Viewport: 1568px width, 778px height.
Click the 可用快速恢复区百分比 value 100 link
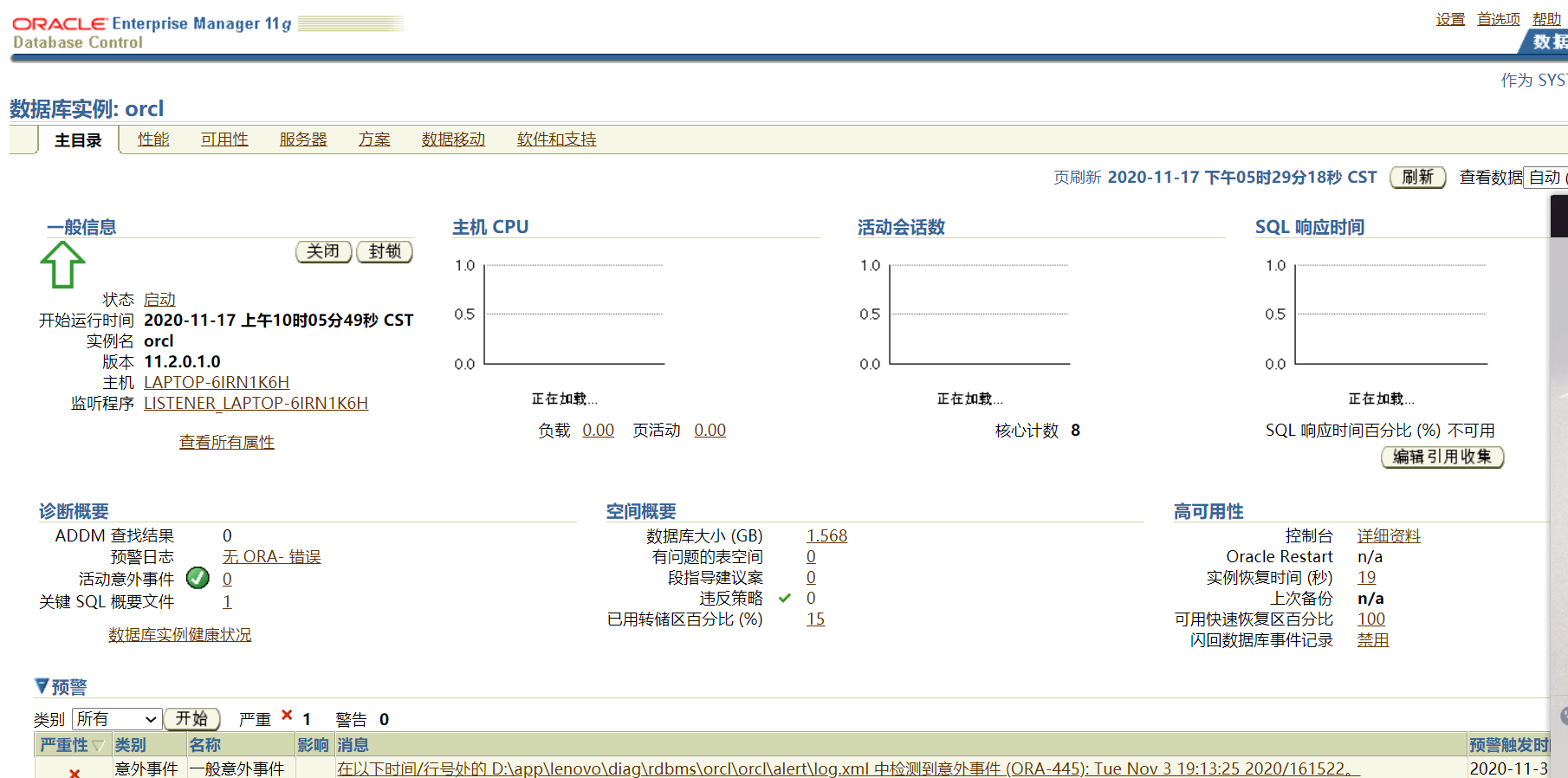coord(1370,619)
